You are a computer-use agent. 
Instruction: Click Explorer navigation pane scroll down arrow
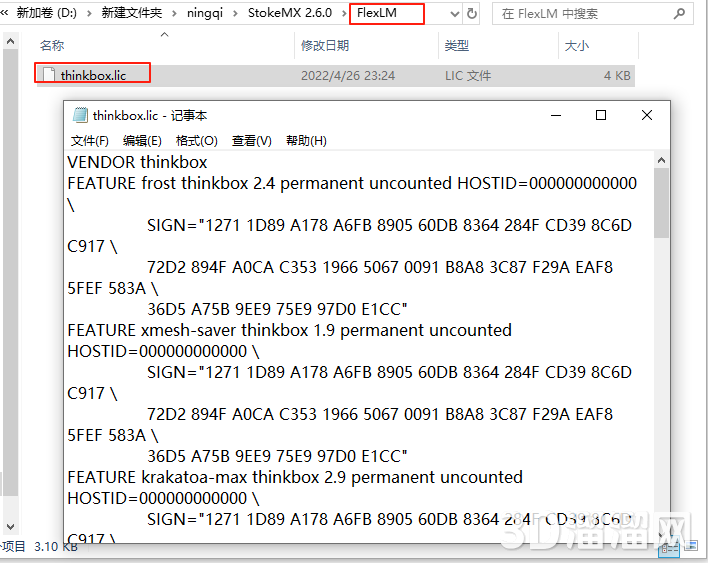[x=10, y=526]
